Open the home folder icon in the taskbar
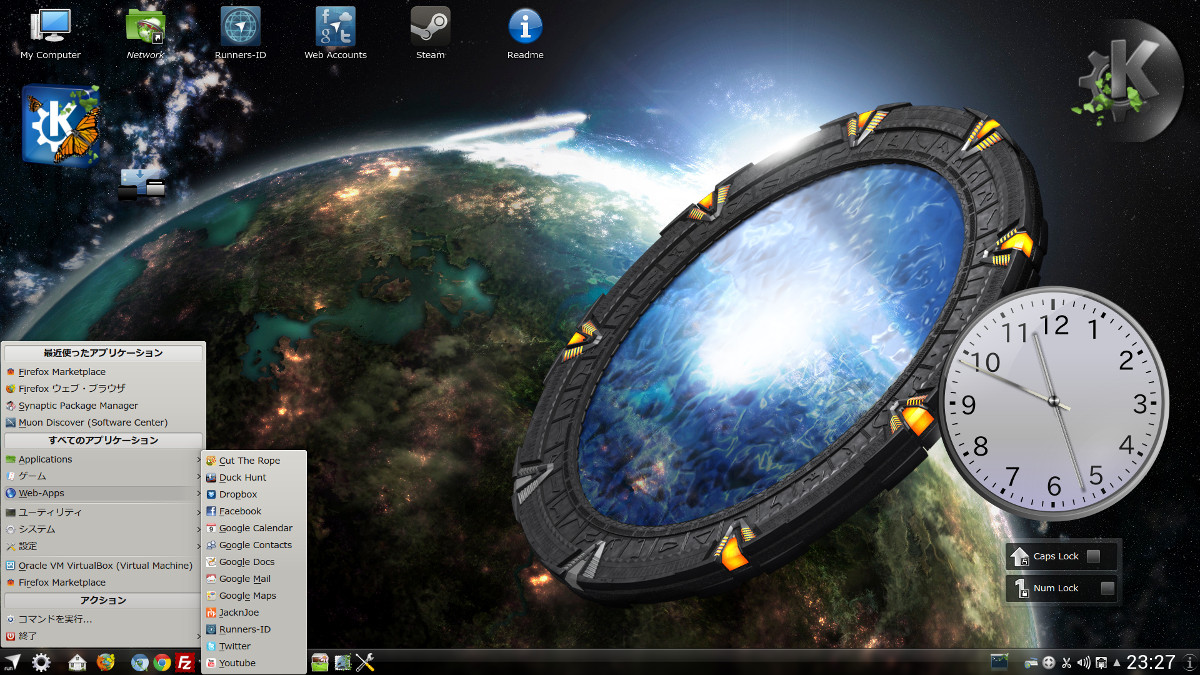The image size is (1200, 675). coord(78,662)
